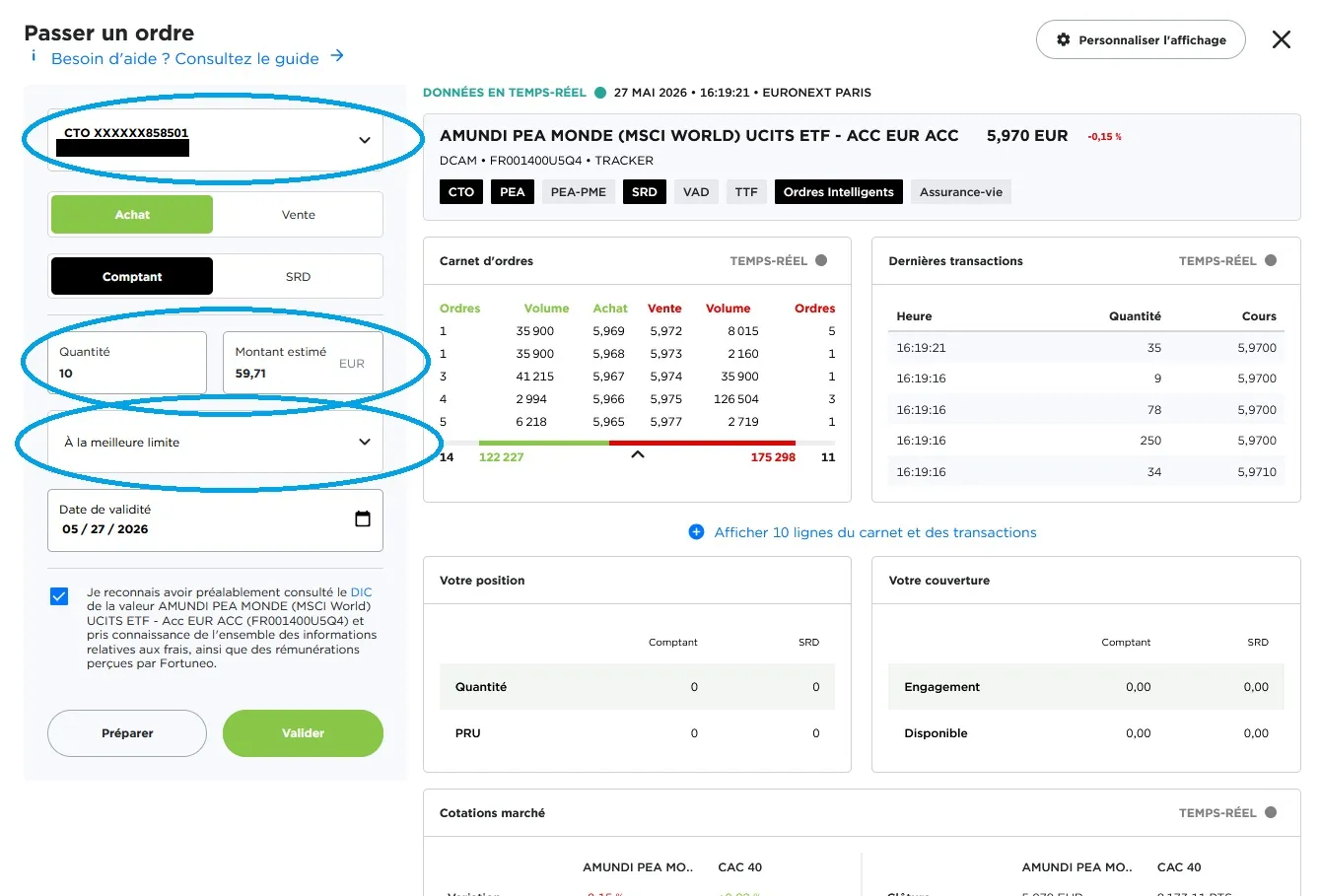Click the plus icon to show 10 lines
Image resolution: width=1320 pixels, height=896 pixels.
point(696,532)
